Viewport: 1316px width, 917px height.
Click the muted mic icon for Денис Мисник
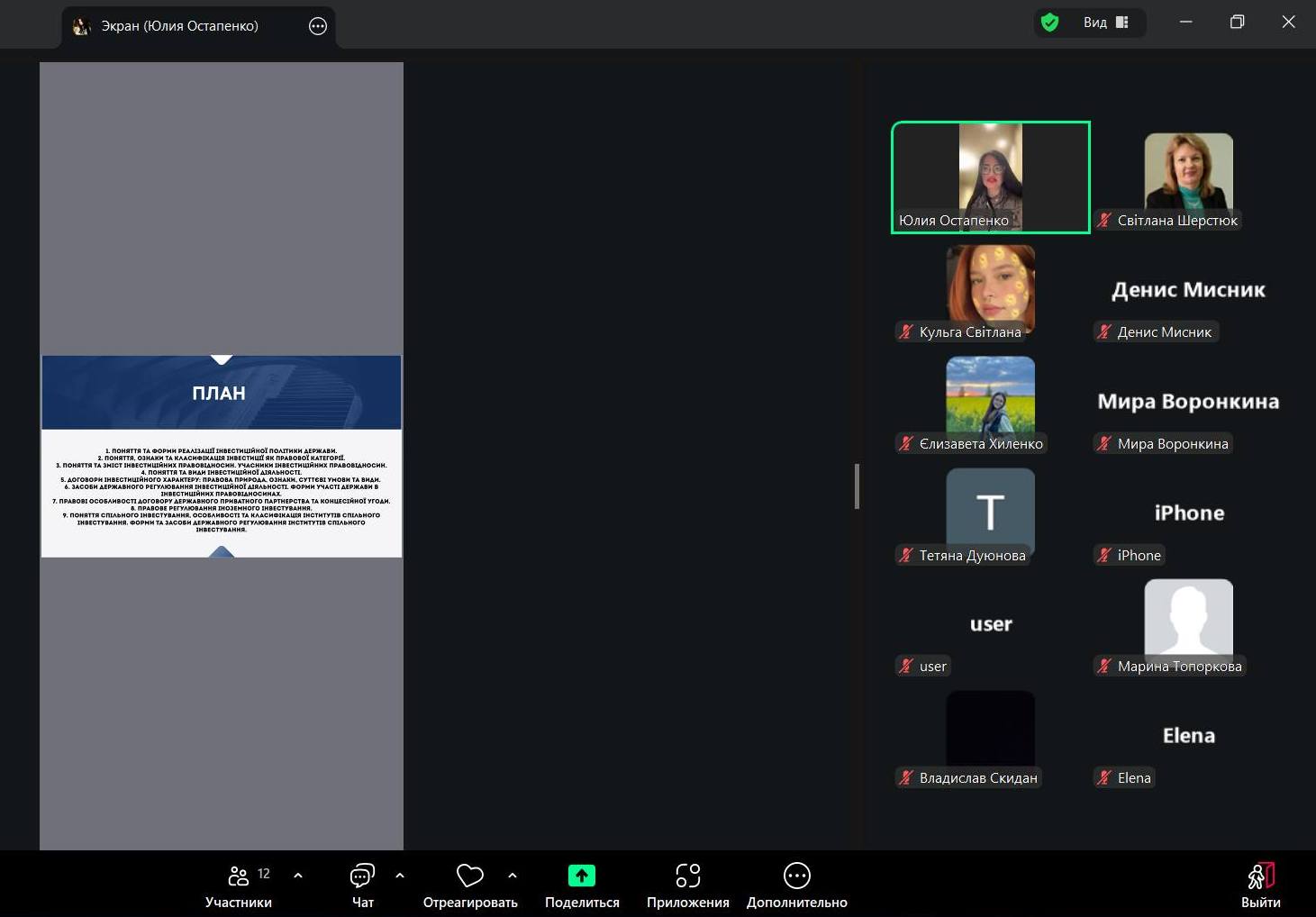(x=1104, y=332)
